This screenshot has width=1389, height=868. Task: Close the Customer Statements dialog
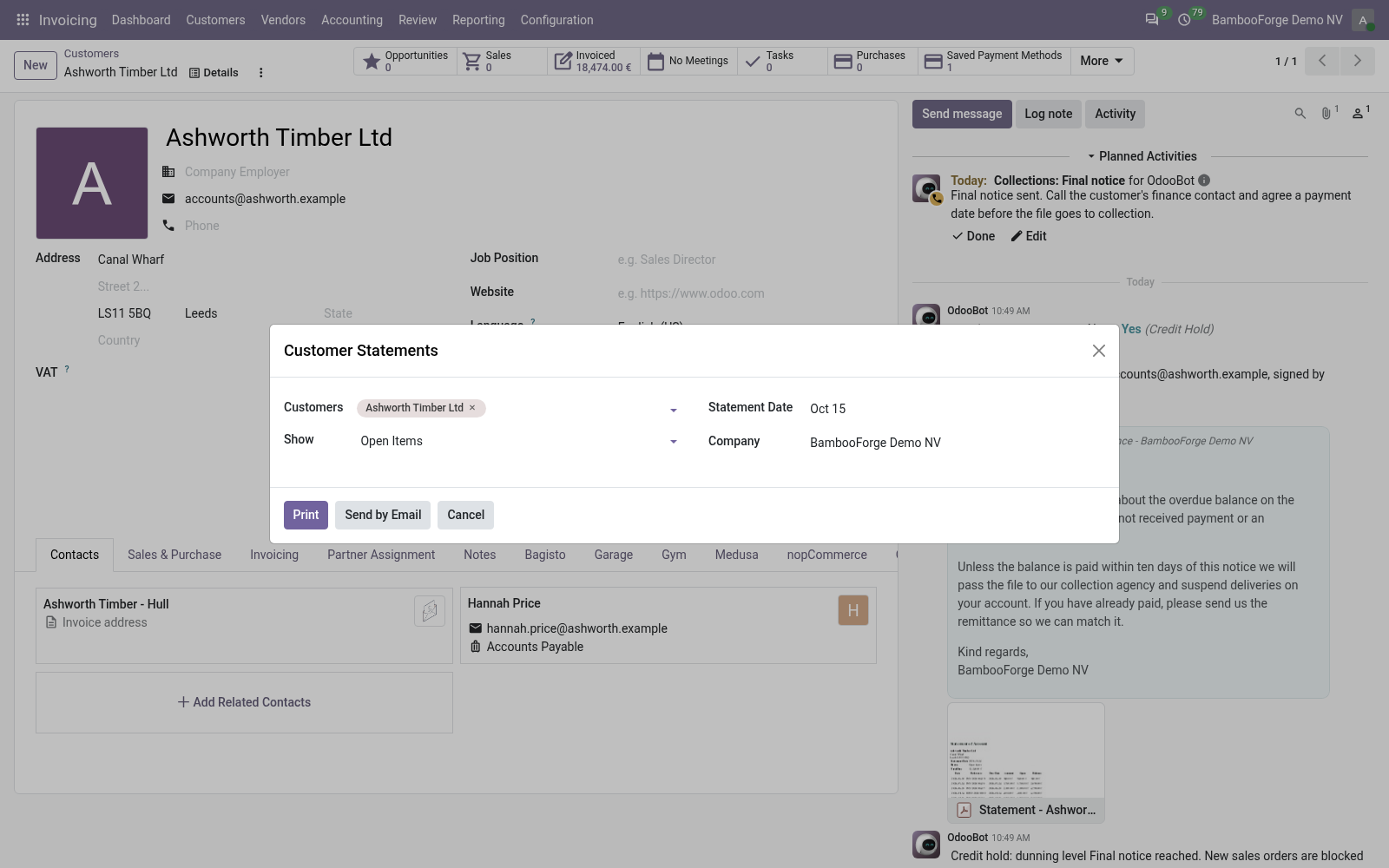point(1098,351)
